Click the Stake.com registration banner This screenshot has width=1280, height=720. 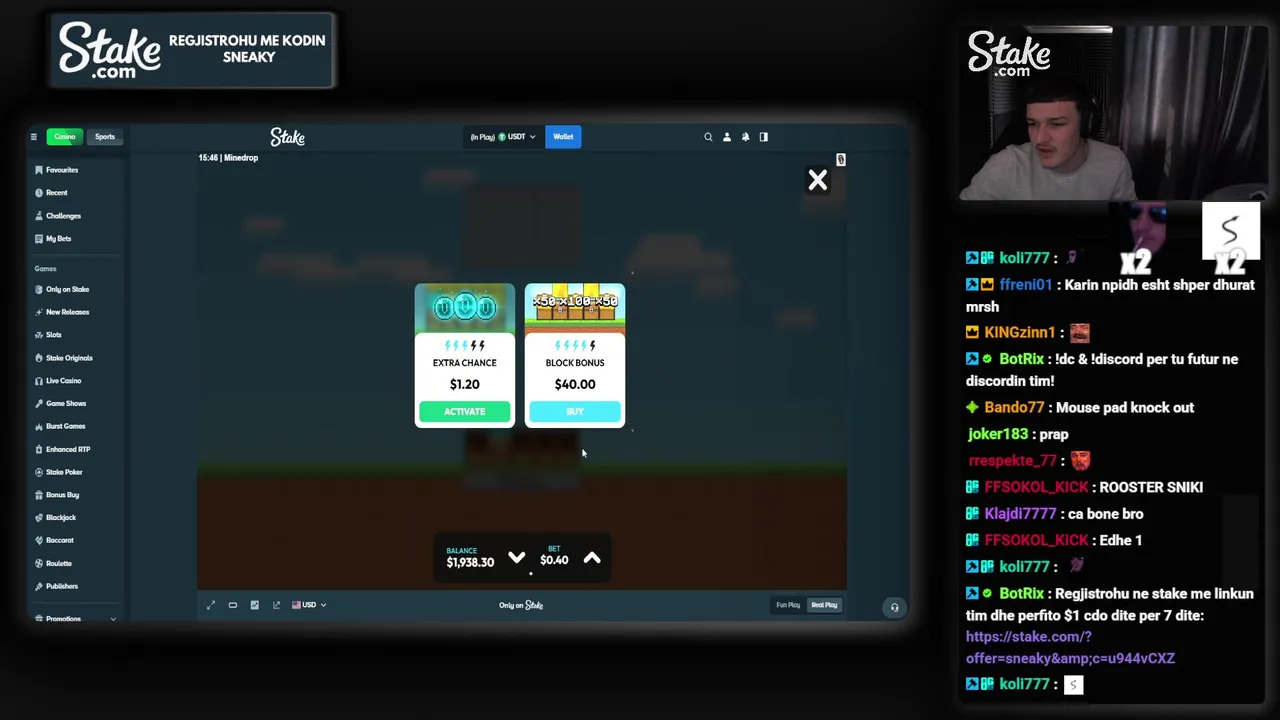click(x=193, y=50)
